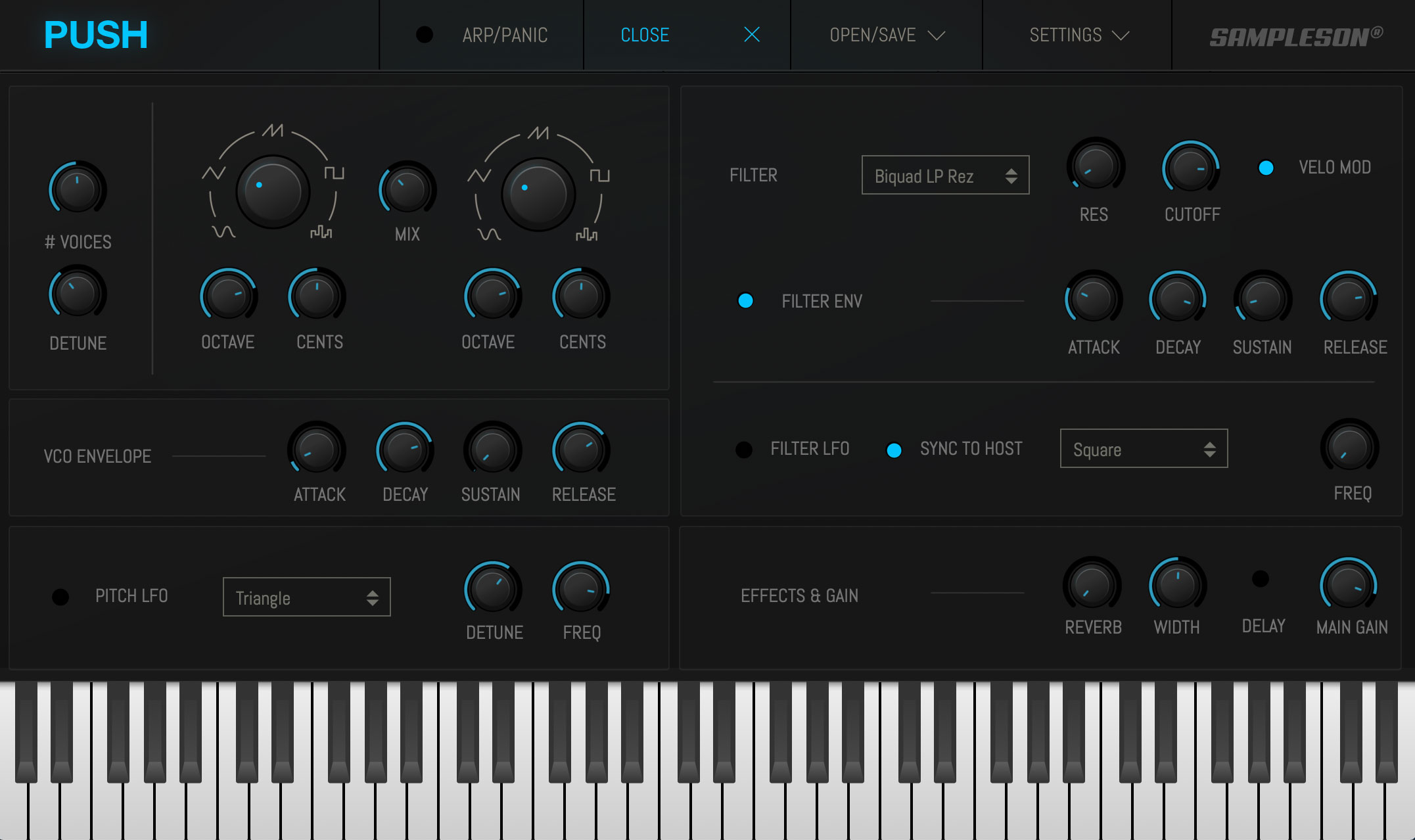Turn on the DELAY toggle
Image resolution: width=1415 pixels, height=840 pixels.
1261,578
